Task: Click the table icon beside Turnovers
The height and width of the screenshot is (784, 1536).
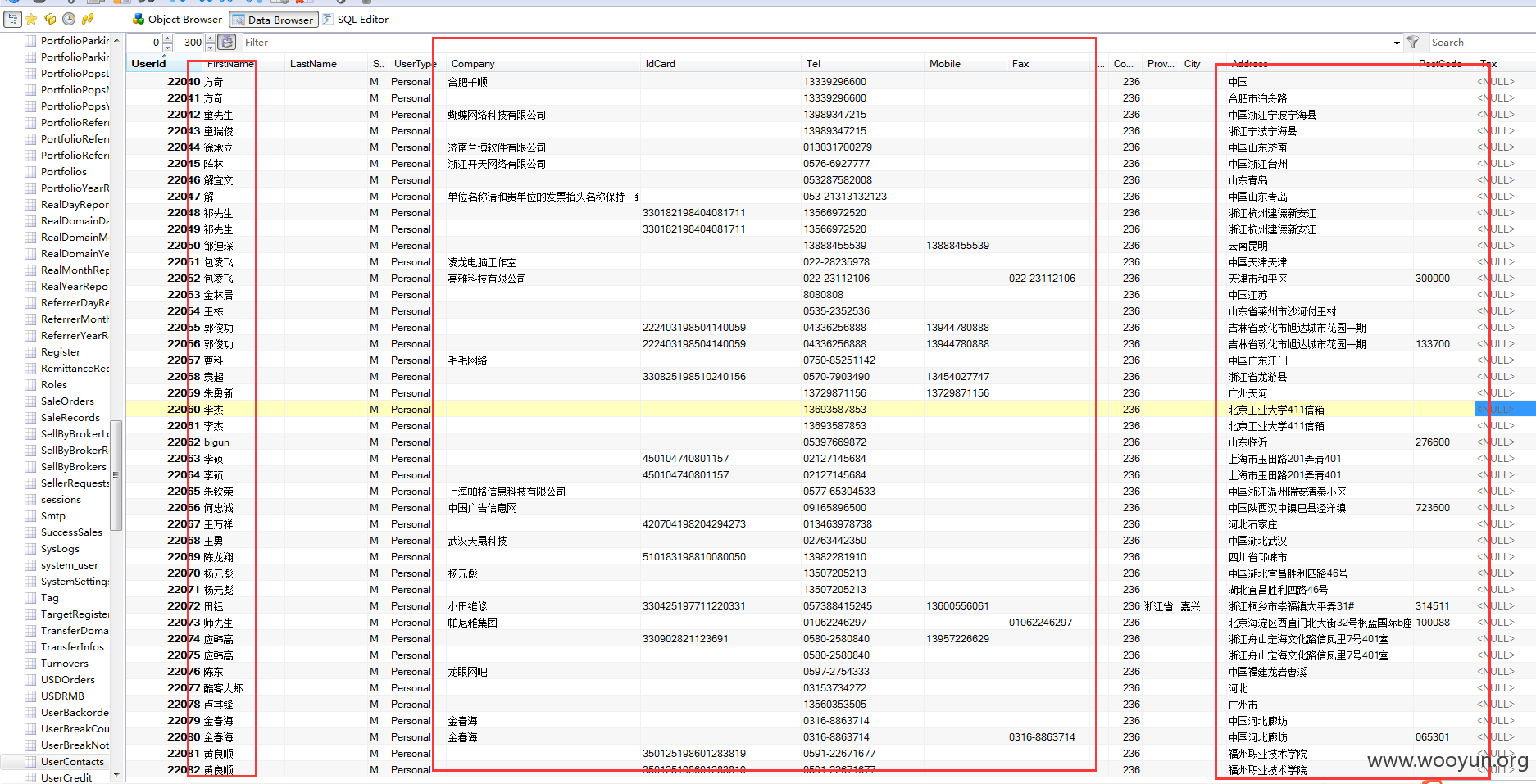Action: (30, 664)
